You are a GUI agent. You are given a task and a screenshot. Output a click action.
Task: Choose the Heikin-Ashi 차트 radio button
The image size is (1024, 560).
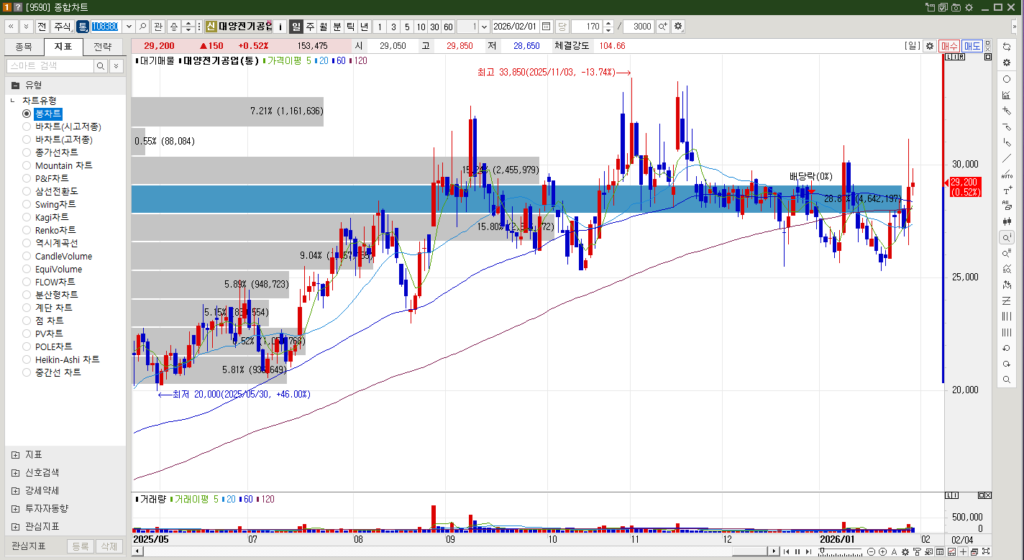27,359
